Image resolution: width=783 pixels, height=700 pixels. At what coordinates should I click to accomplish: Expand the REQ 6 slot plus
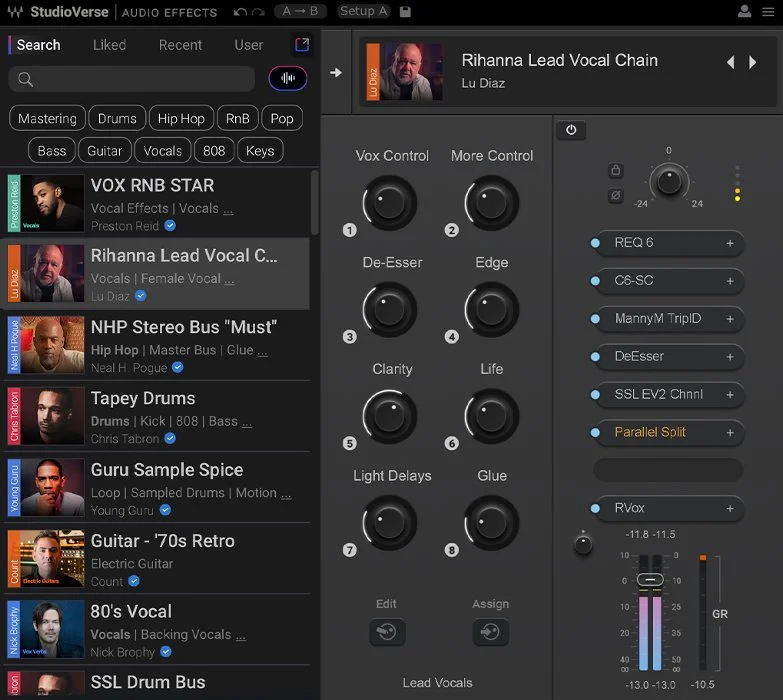[x=730, y=243]
